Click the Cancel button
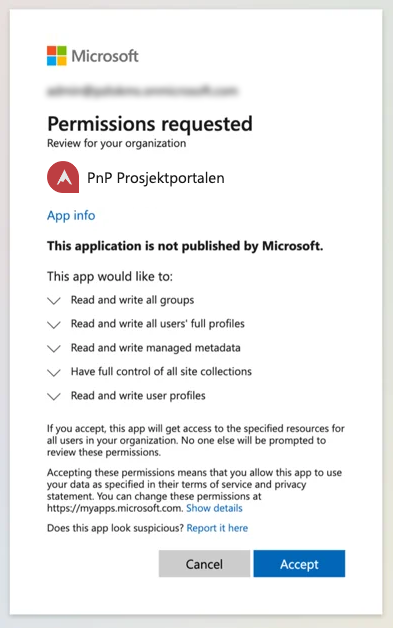Screen dimensions: 393x628 pos(204,564)
